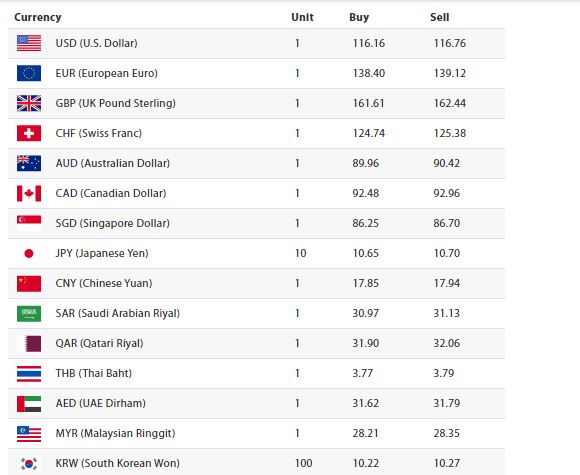Click the Sell column header
Screen dimensions: 580x475
pyautogui.click(x=439, y=17)
